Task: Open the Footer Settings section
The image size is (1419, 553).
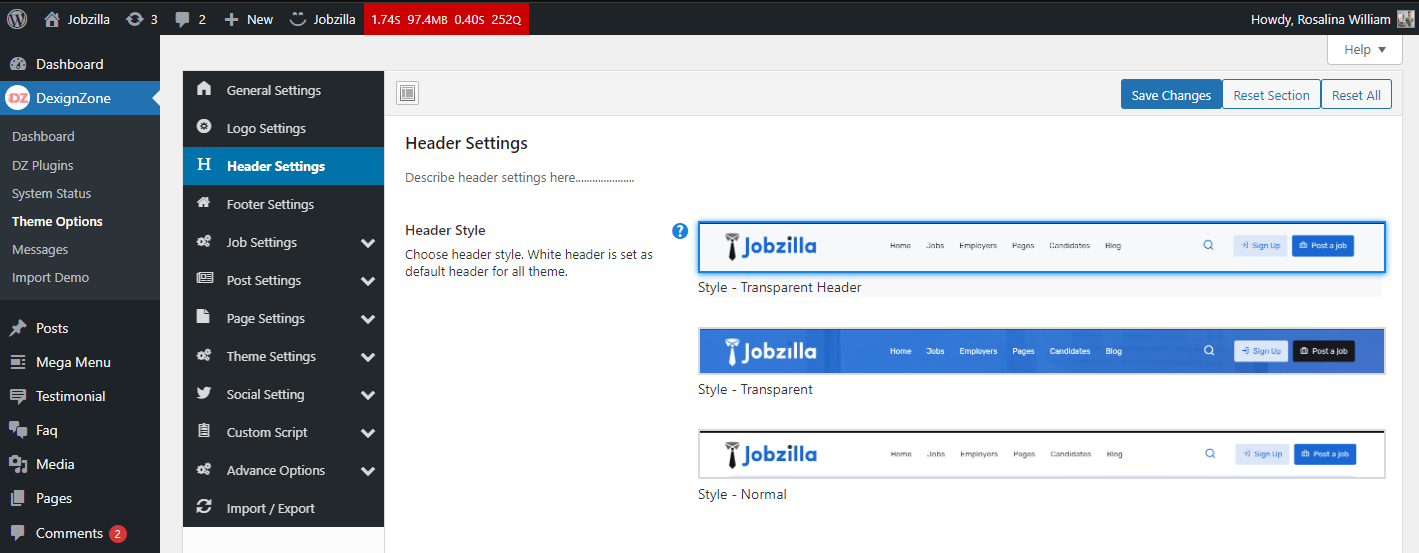Action: [x=270, y=204]
